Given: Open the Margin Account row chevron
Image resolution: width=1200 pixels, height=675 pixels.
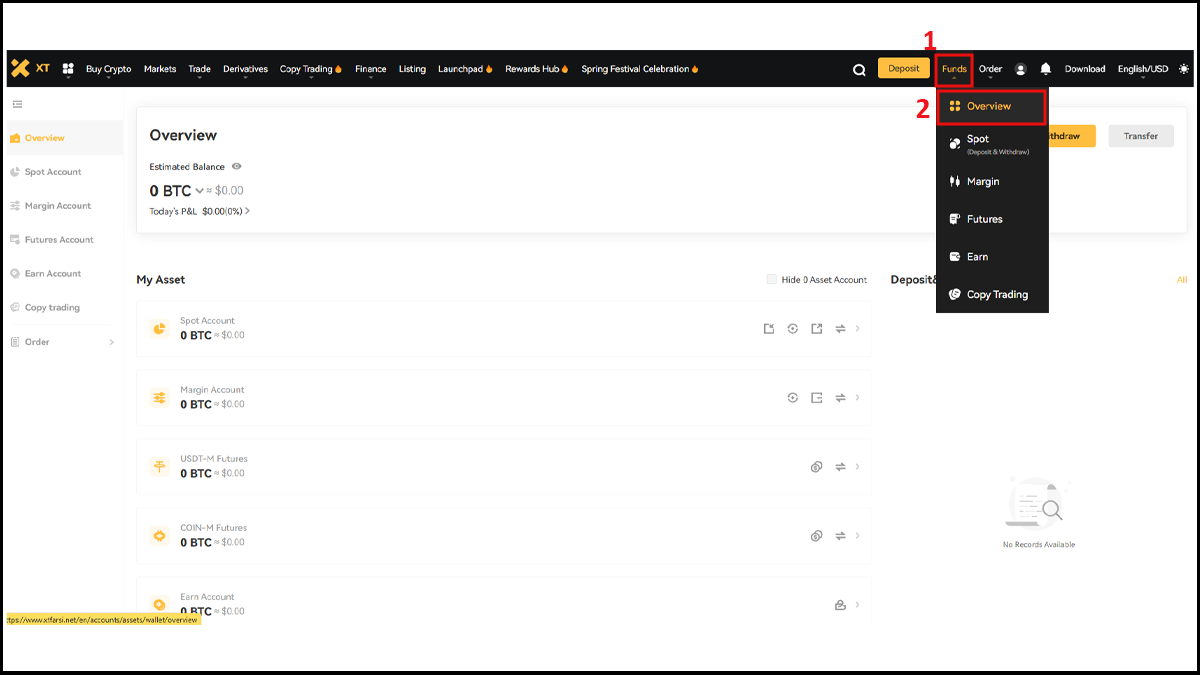Looking at the screenshot, I should point(858,397).
